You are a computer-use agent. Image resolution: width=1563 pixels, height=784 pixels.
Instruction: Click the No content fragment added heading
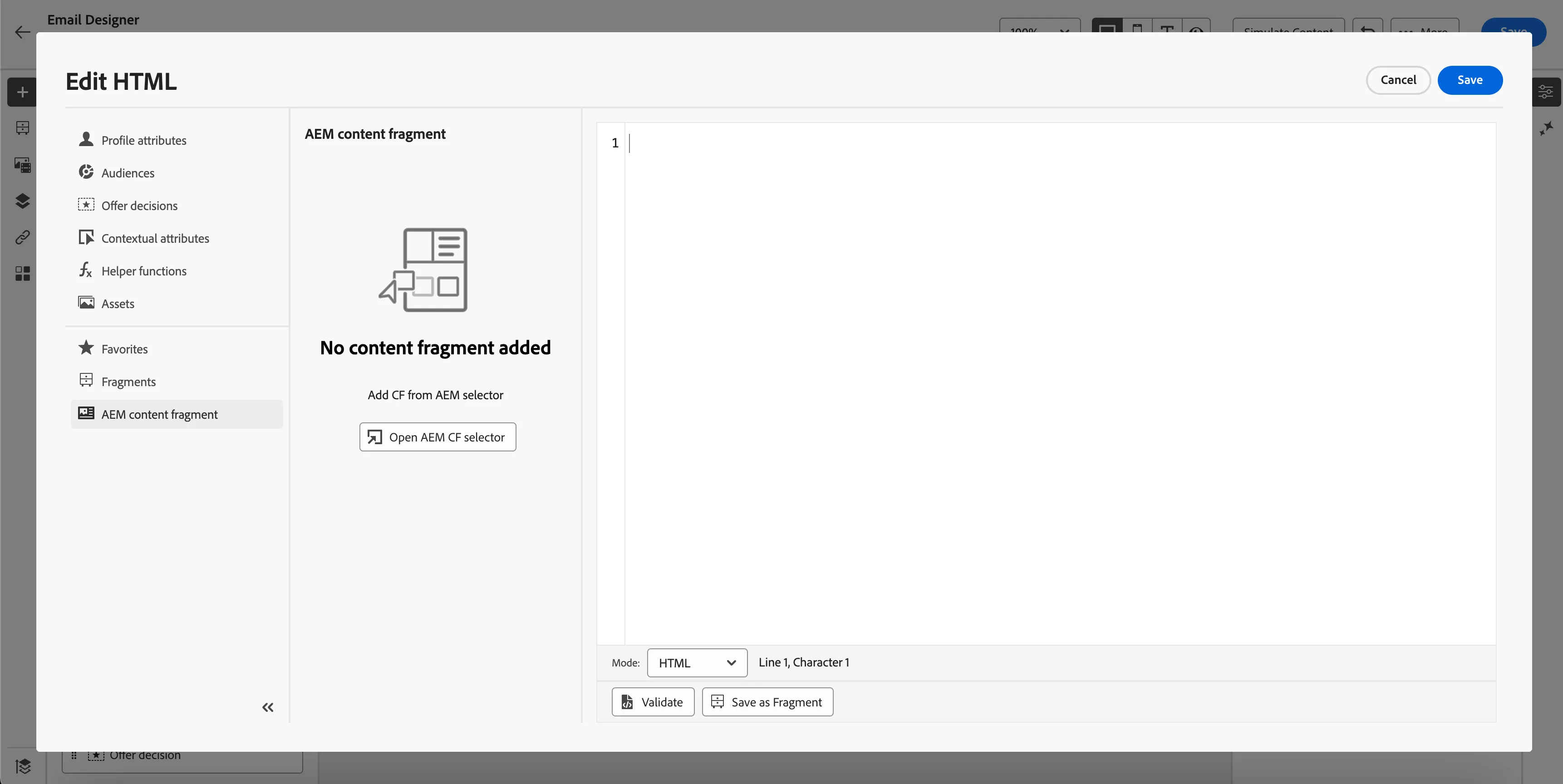(x=436, y=348)
